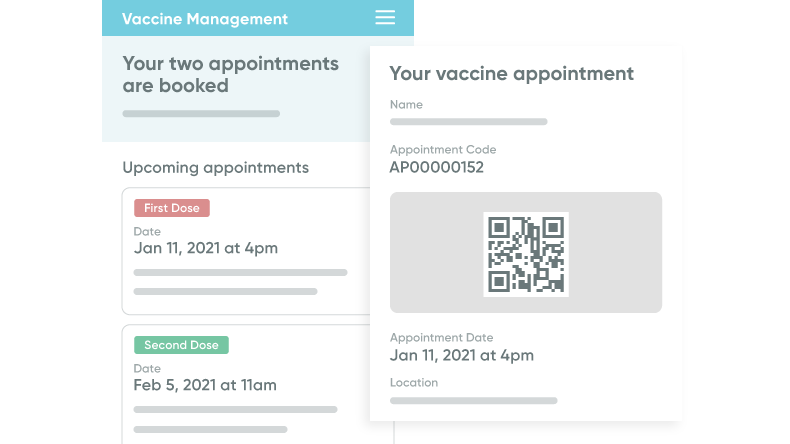The image size is (790, 444).
Task: Click the appointment QR code
Action: (525, 254)
